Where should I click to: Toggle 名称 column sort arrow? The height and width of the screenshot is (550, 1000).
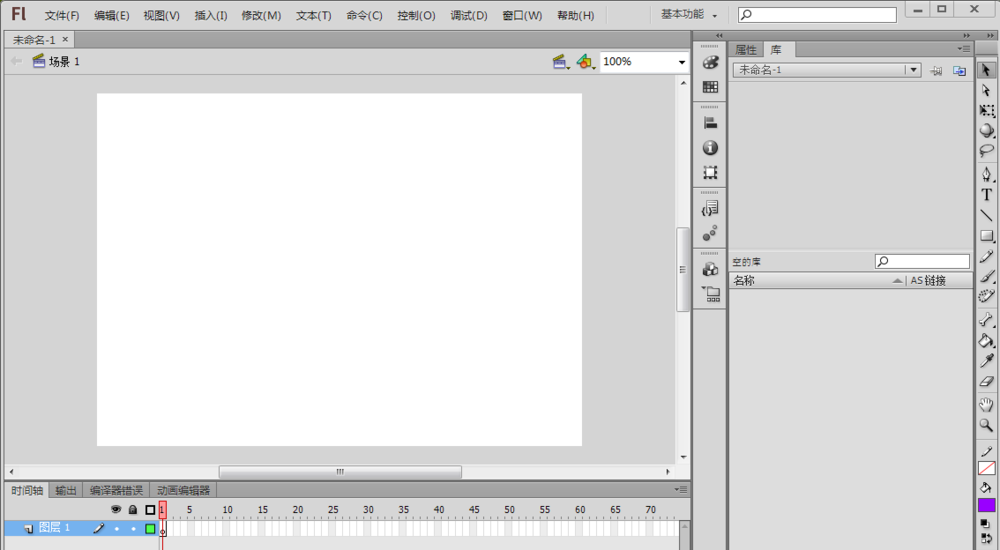897,280
